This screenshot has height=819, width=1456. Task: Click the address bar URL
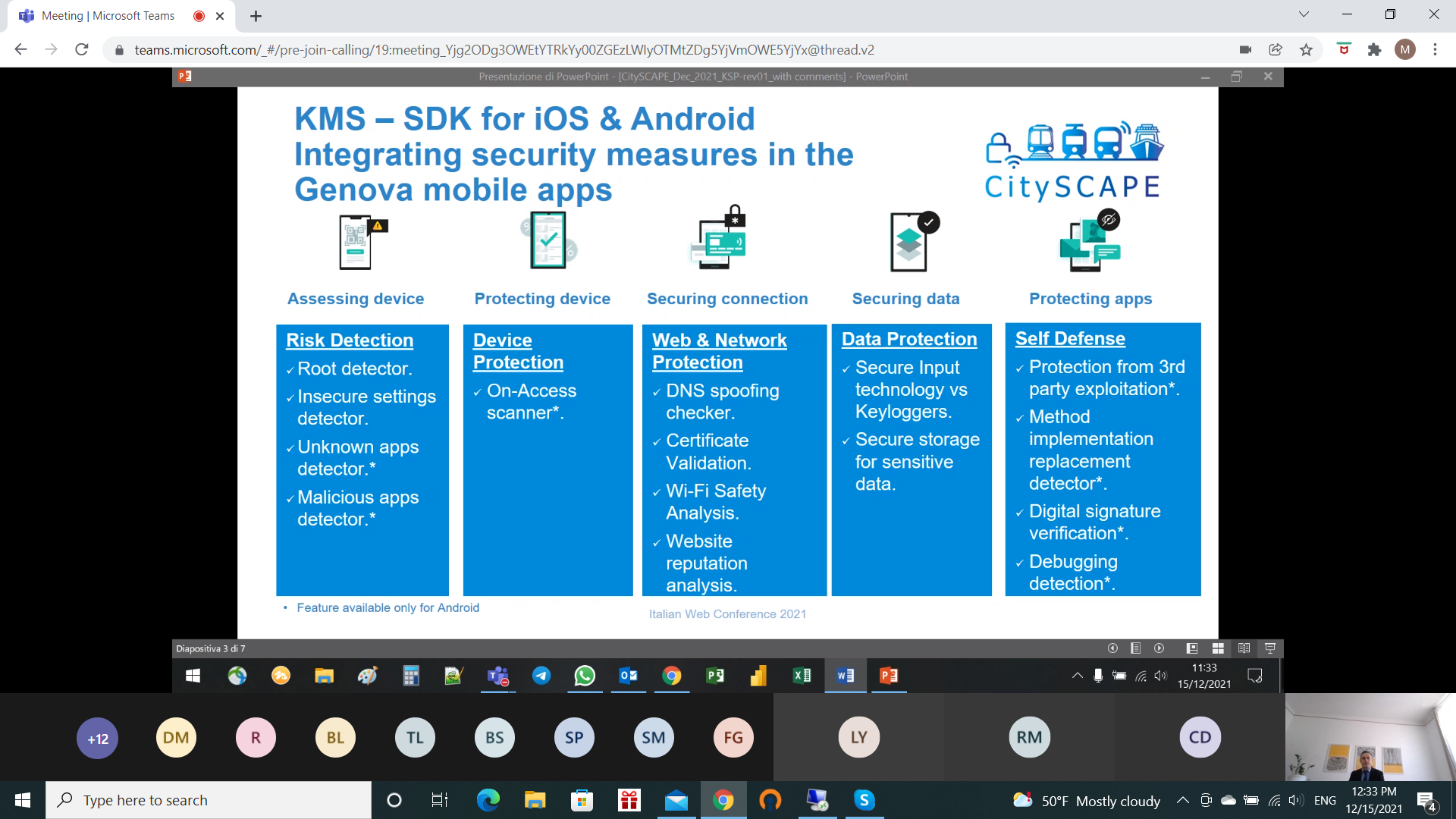pyautogui.click(x=504, y=50)
